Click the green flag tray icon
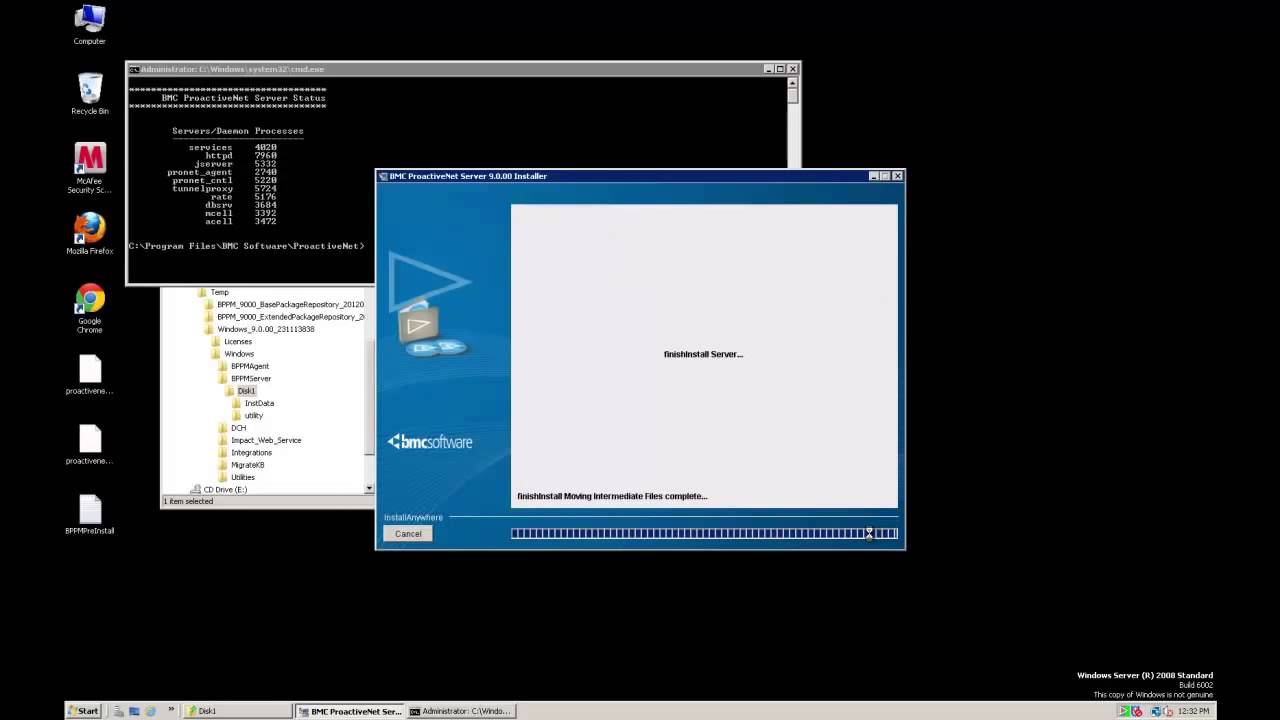1280x720 pixels. point(1125,711)
